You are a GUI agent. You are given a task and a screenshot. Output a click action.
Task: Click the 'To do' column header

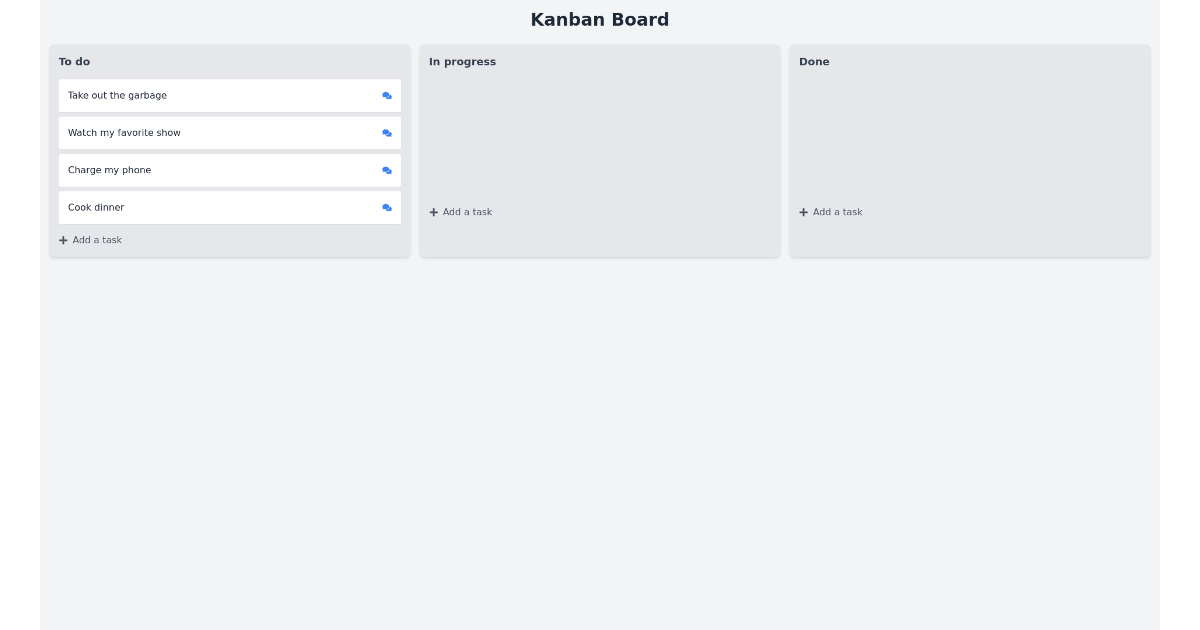74,61
